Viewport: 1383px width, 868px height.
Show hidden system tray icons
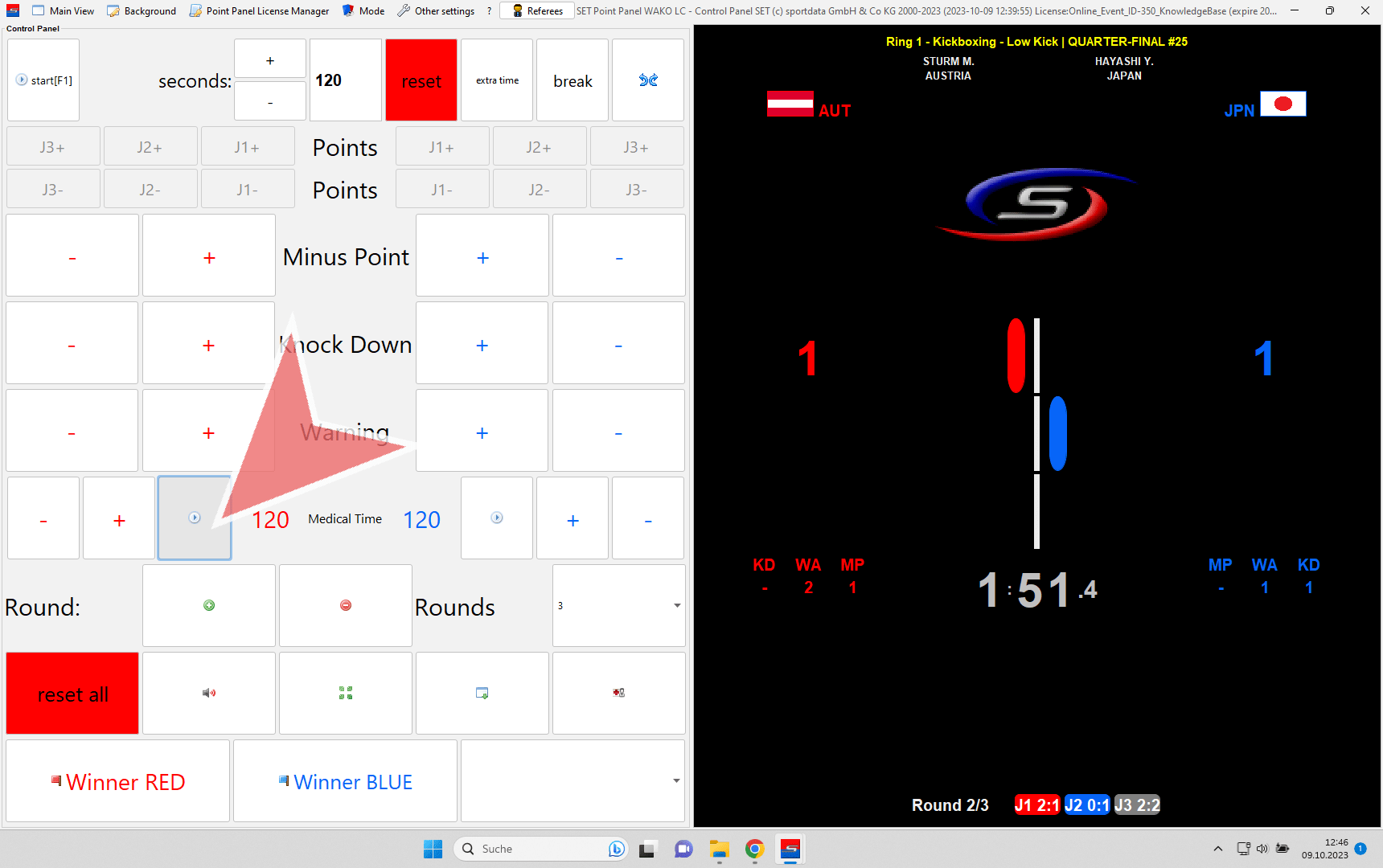tap(1218, 849)
